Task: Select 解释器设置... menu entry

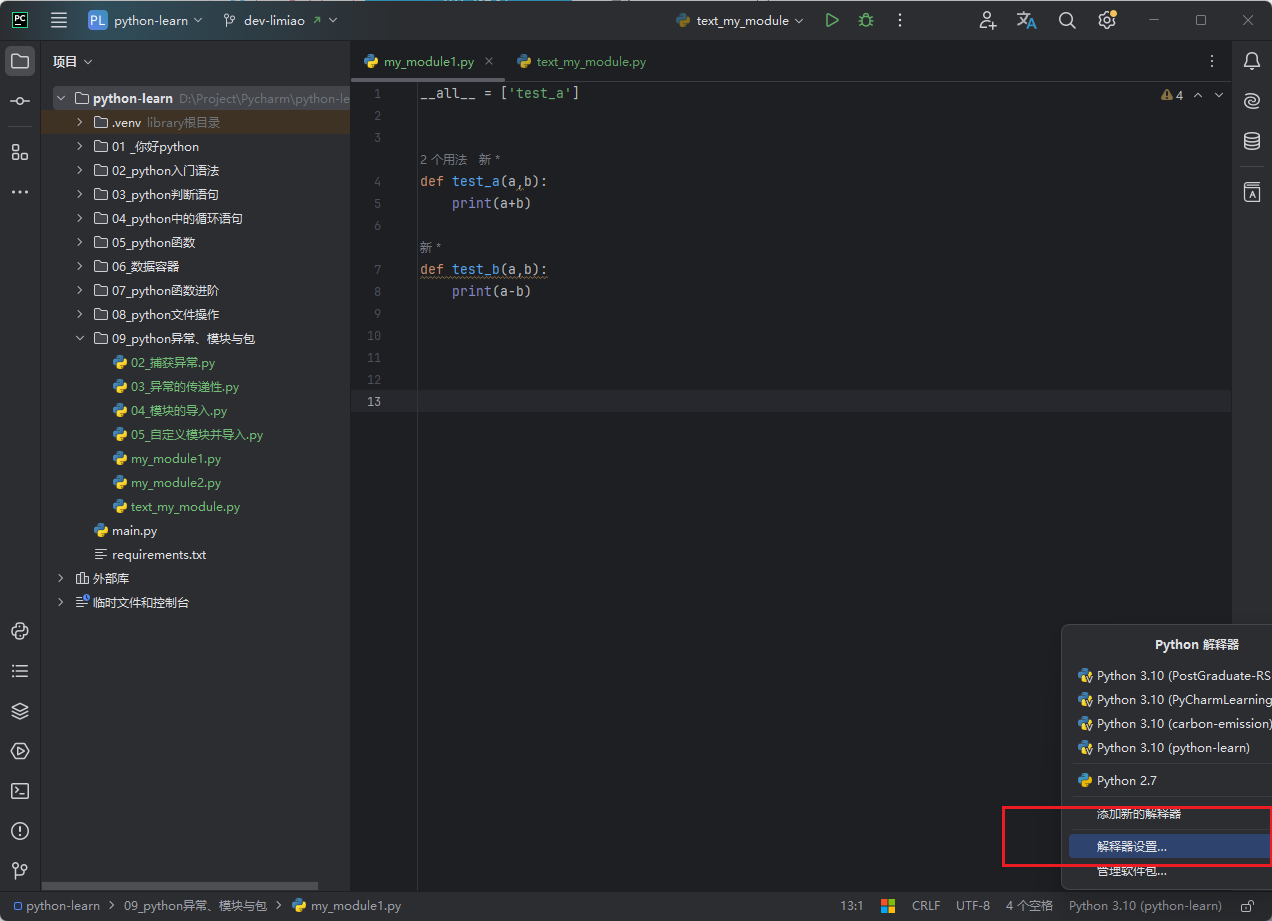Action: 1170,846
